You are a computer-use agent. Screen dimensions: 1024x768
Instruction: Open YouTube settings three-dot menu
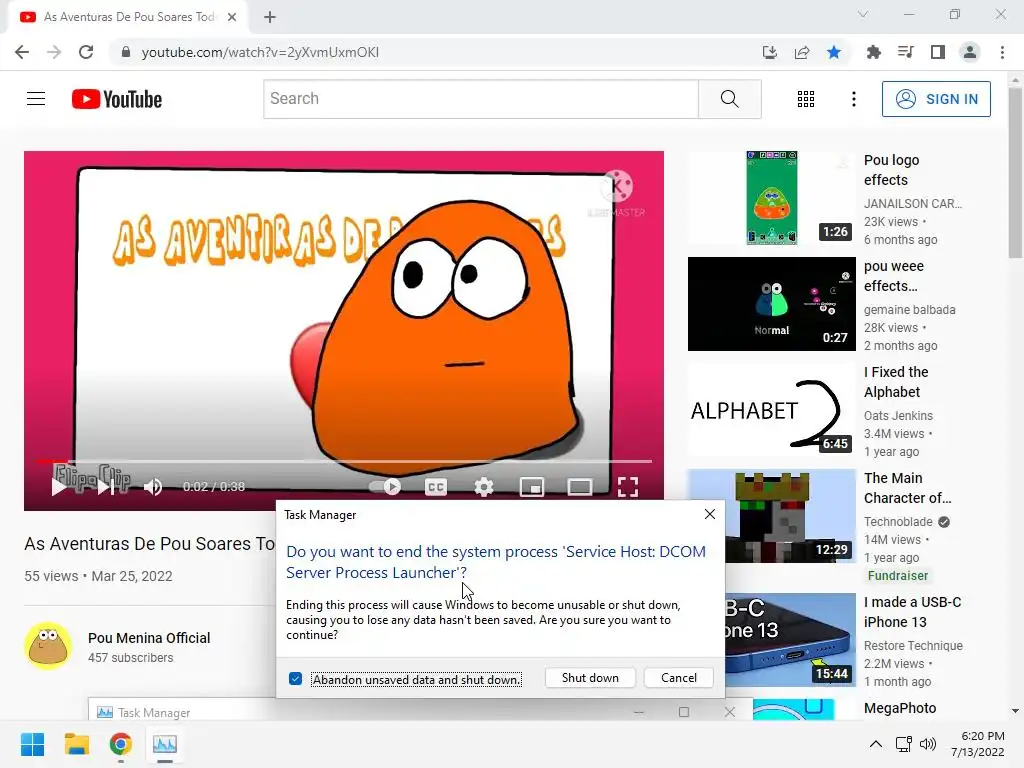coord(854,99)
